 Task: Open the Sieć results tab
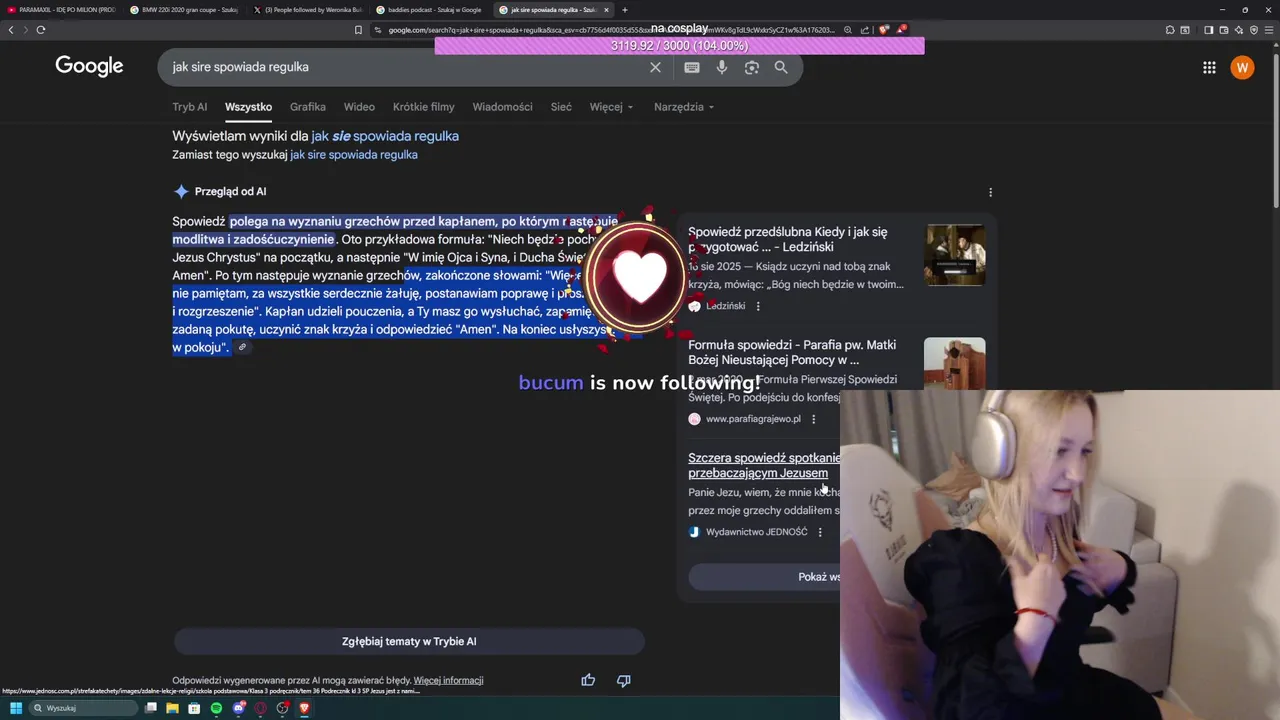[561, 107]
